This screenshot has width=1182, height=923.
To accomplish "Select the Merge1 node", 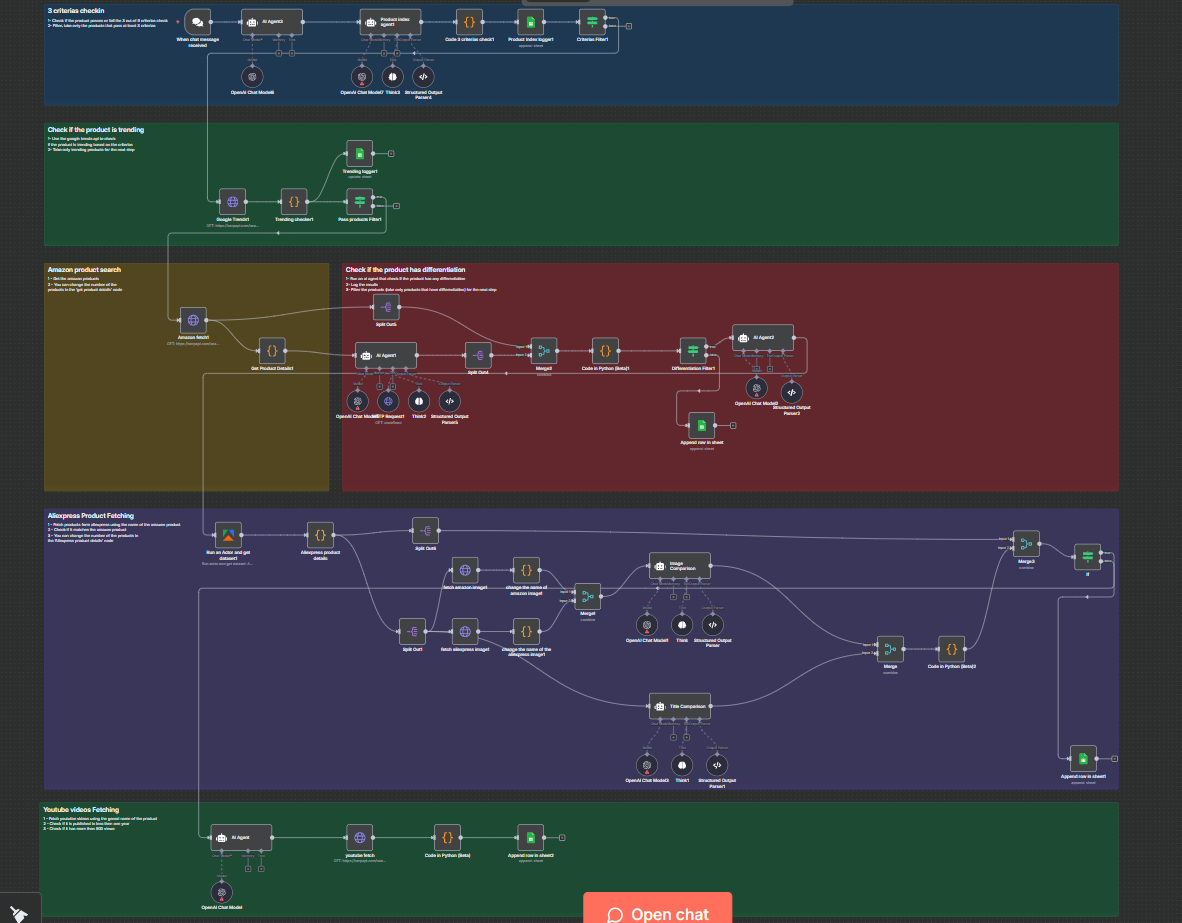I will click(587, 597).
